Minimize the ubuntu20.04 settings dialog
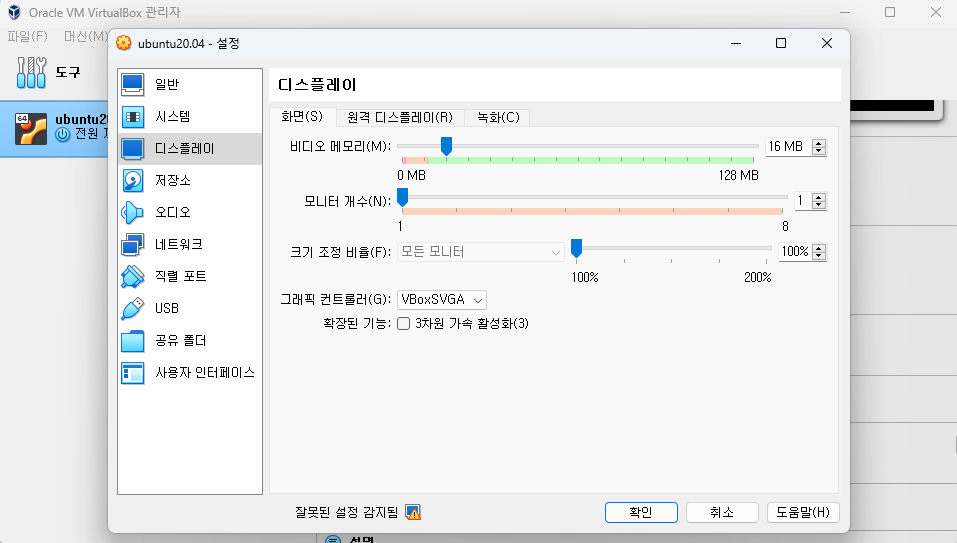The height and width of the screenshot is (543, 957). click(735, 43)
